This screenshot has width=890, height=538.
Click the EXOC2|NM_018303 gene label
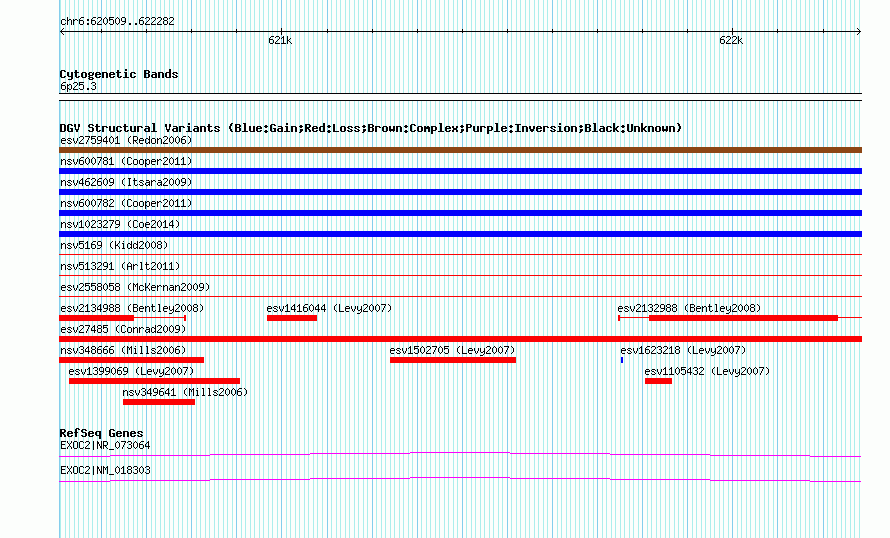105,470
